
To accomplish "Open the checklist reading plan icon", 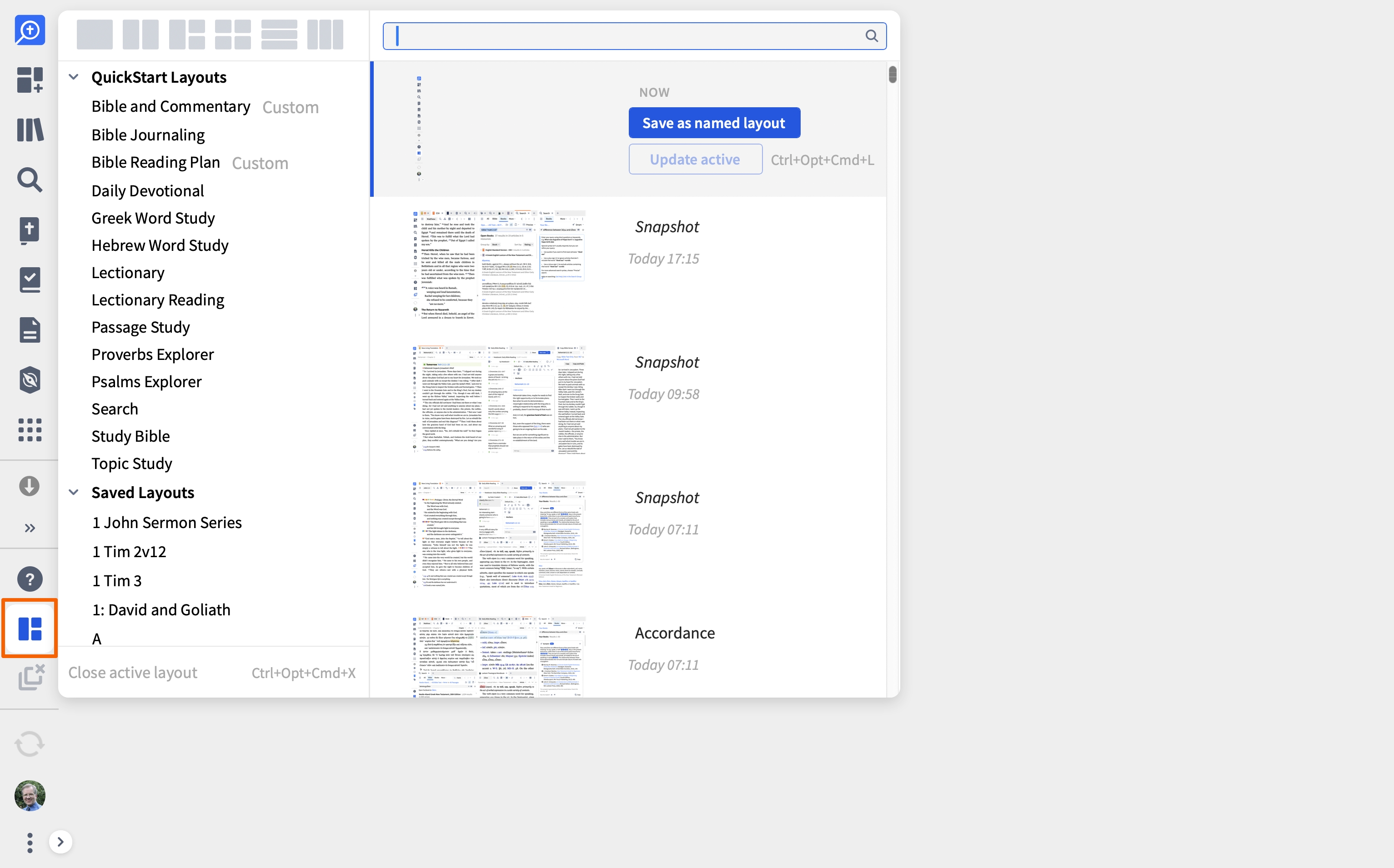I will coord(30,279).
